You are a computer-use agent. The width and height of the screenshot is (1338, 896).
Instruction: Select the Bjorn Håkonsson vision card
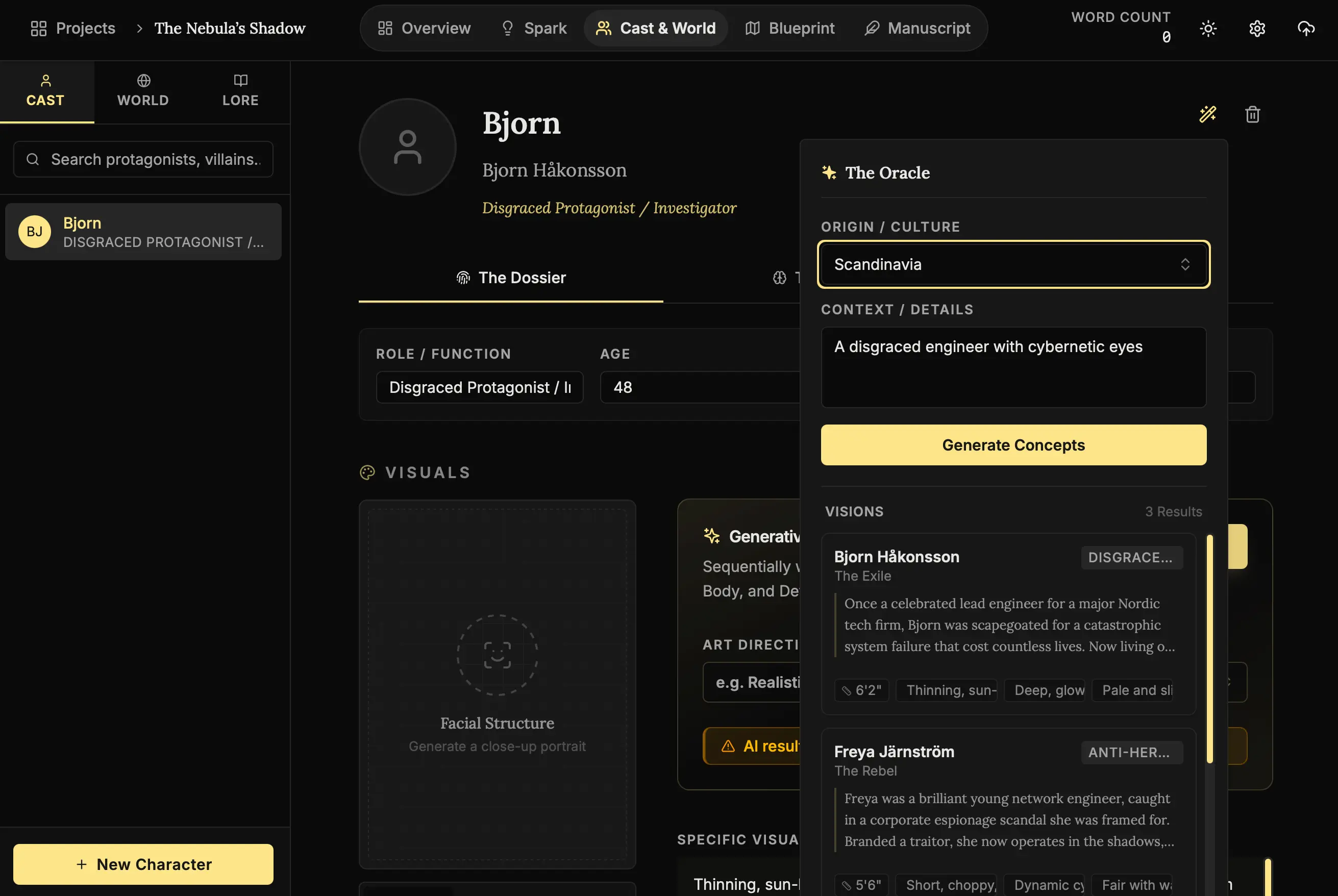(x=1008, y=624)
